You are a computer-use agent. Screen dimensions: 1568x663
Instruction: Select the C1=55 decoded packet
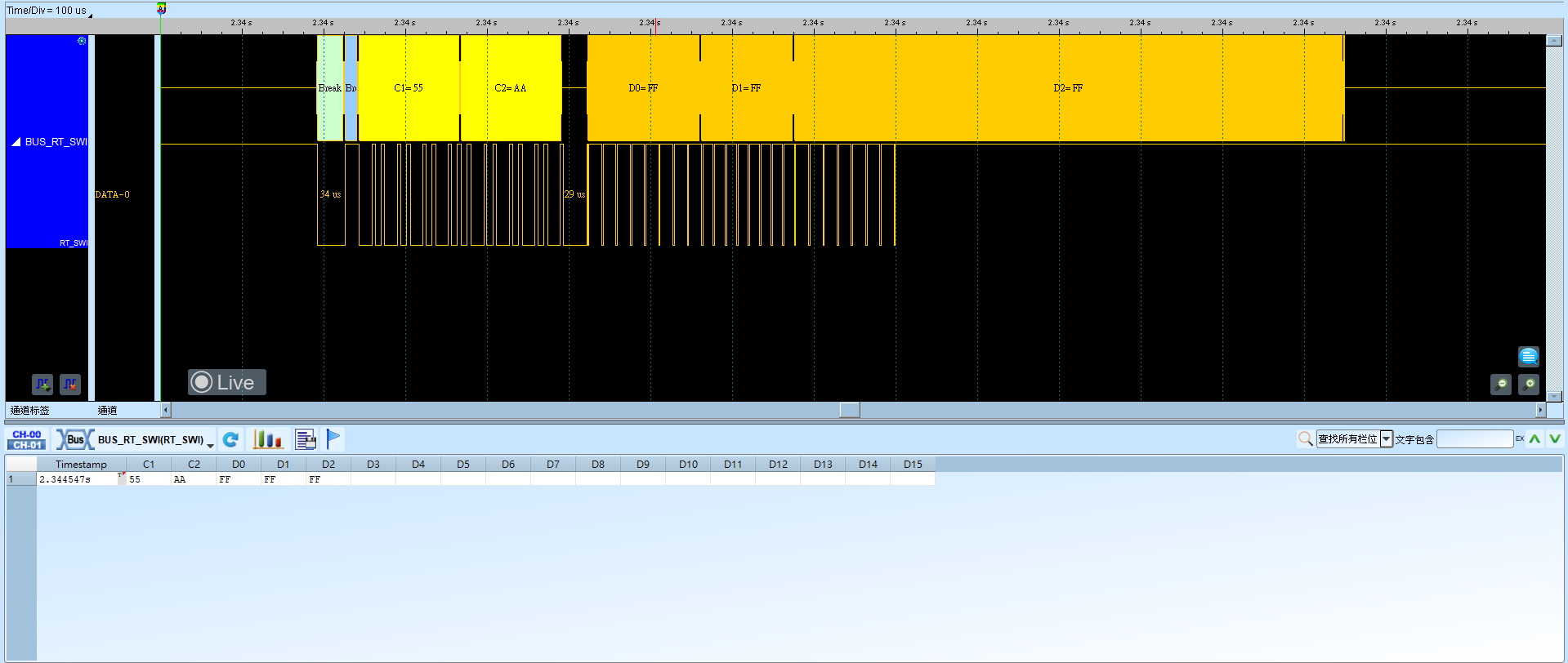409,88
